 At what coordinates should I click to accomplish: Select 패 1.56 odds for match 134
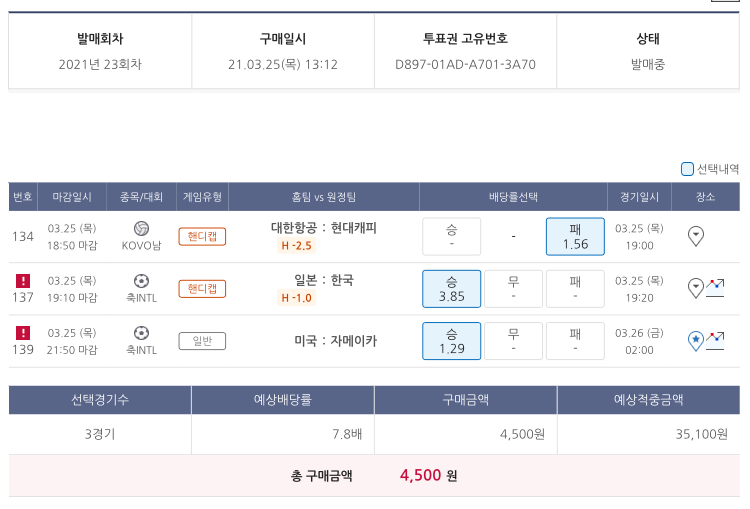pyautogui.click(x=575, y=237)
